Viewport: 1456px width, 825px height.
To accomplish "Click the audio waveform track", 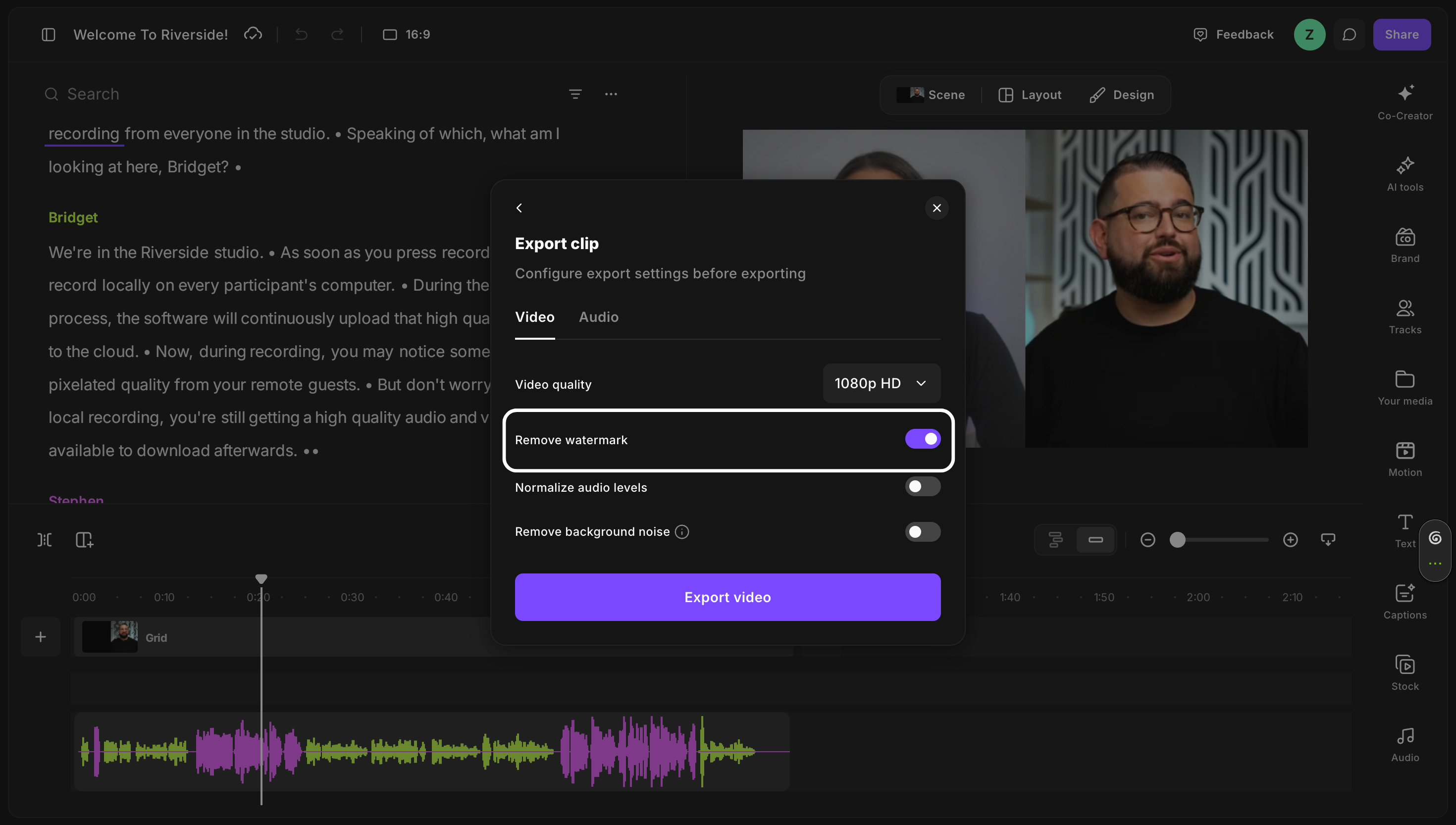I will pyautogui.click(x=432, y=752).
